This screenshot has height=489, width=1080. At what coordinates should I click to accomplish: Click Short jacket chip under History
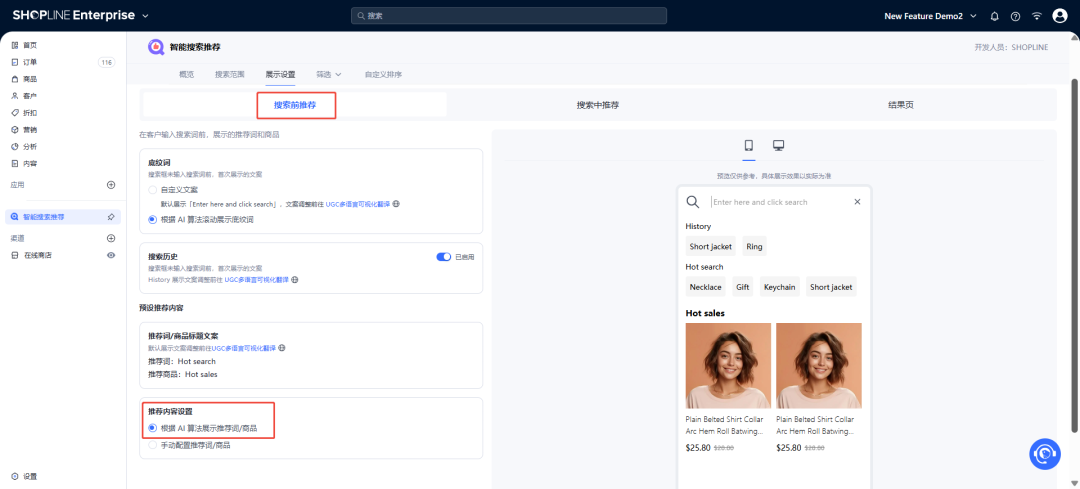coord(711,247)
